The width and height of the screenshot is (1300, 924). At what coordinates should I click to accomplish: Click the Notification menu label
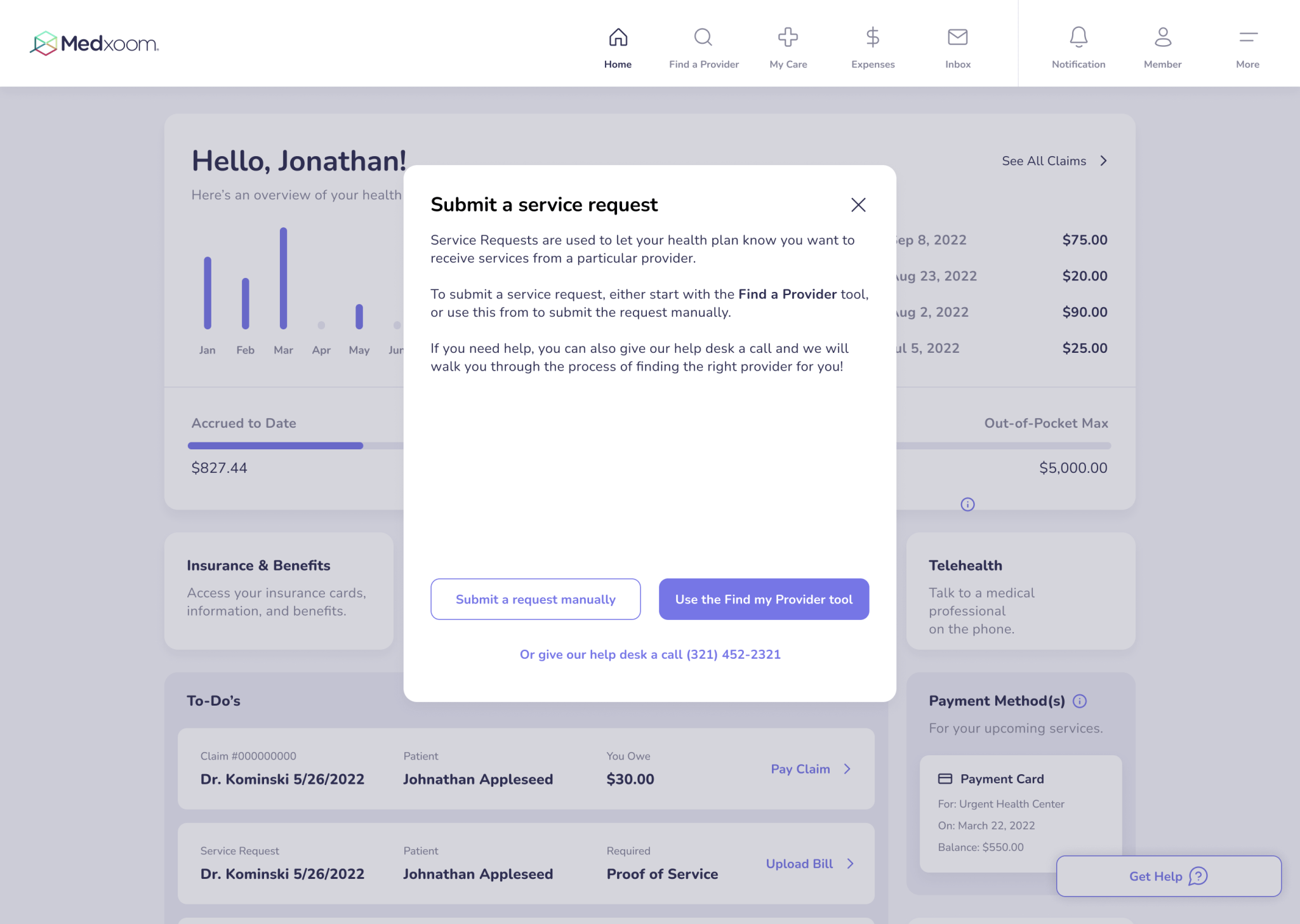[1078, 65]
